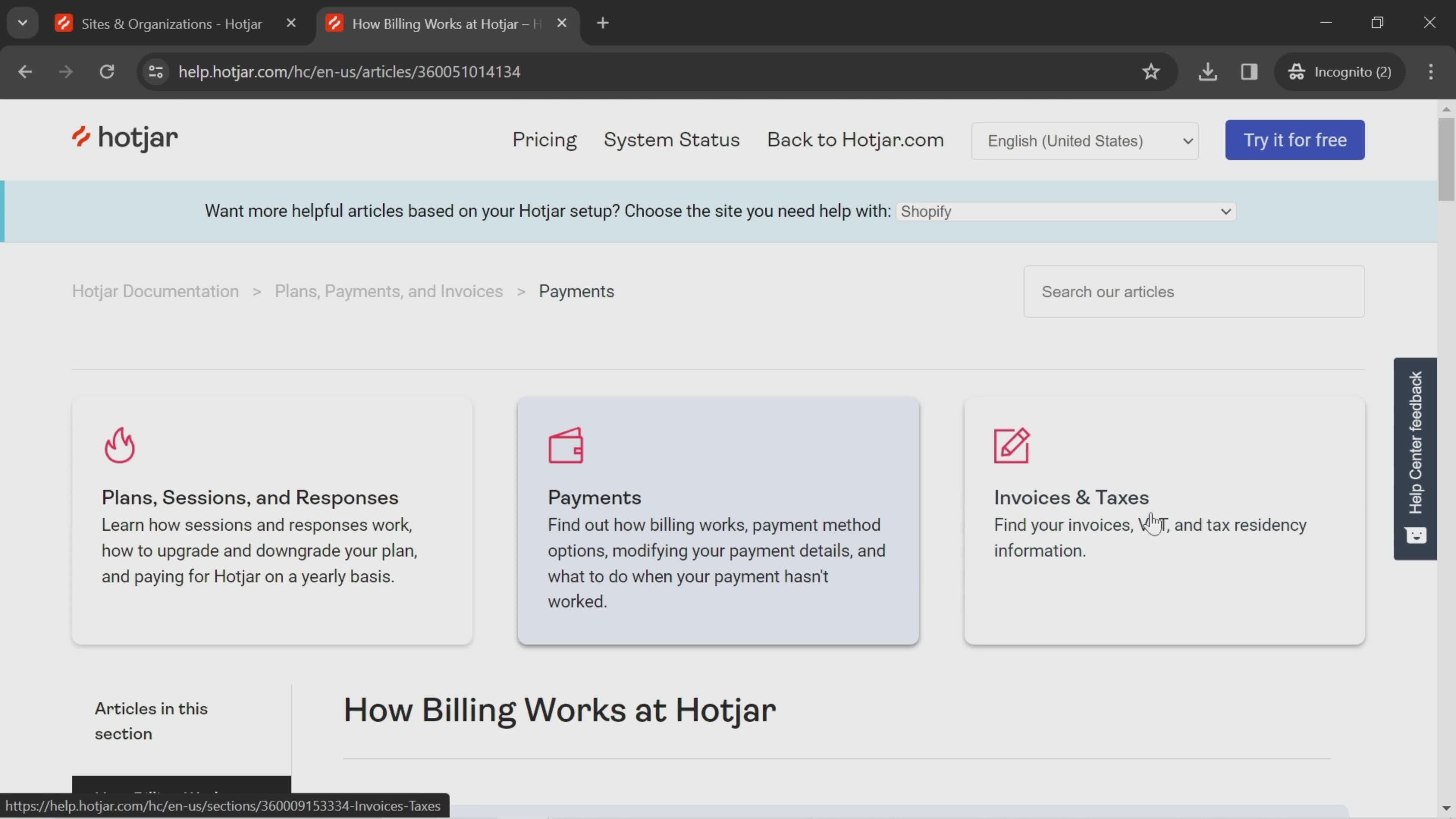Click the flame icon on the Plans card
Screen dimensions: 1456x819
(119, 445)
